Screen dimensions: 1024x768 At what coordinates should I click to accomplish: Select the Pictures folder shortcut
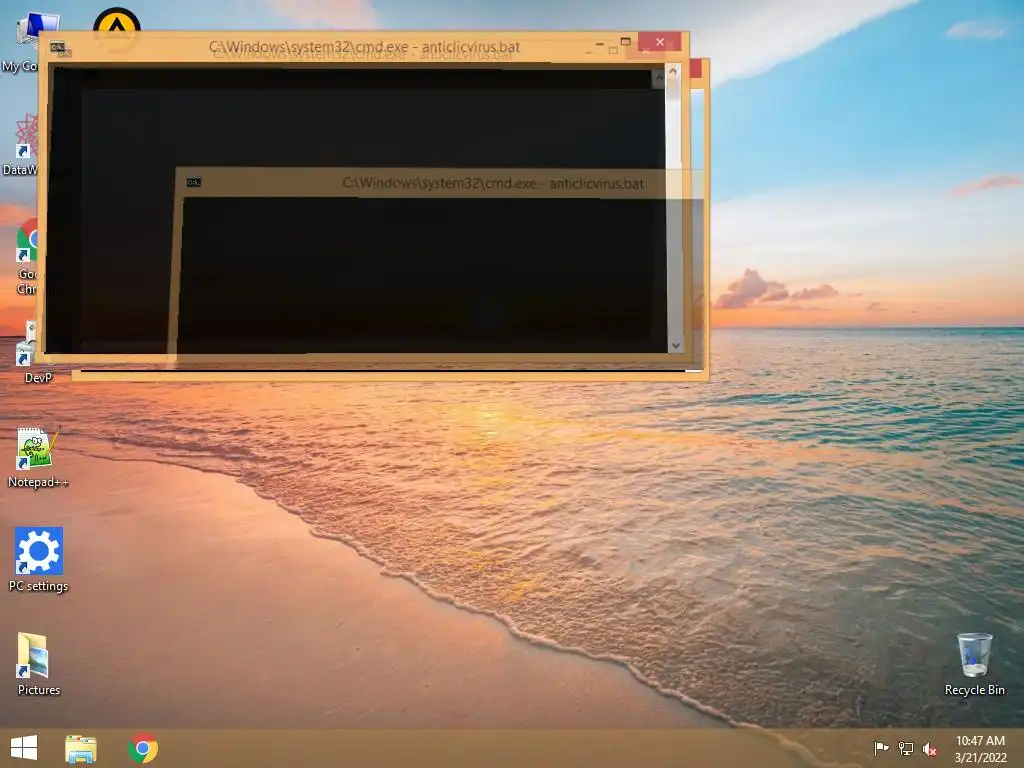tap(39, 664)
